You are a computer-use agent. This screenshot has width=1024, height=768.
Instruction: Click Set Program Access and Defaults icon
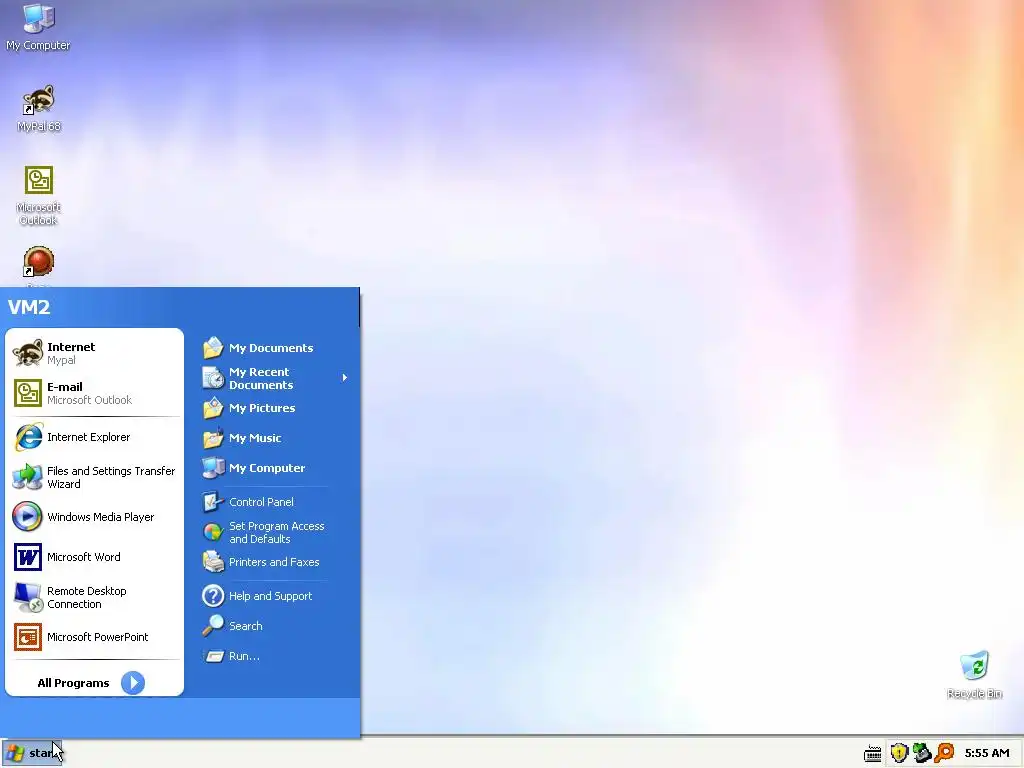coord(213,532)
